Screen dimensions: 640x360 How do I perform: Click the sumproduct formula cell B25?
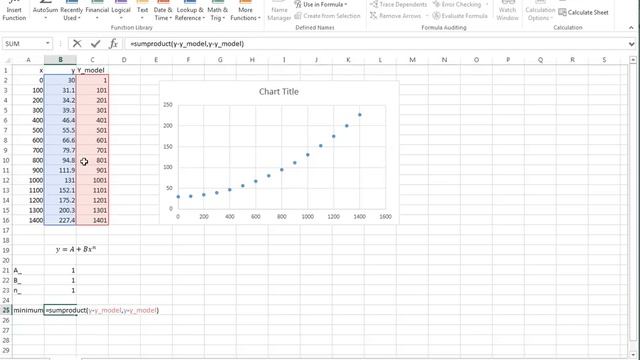tap(60, 310)
